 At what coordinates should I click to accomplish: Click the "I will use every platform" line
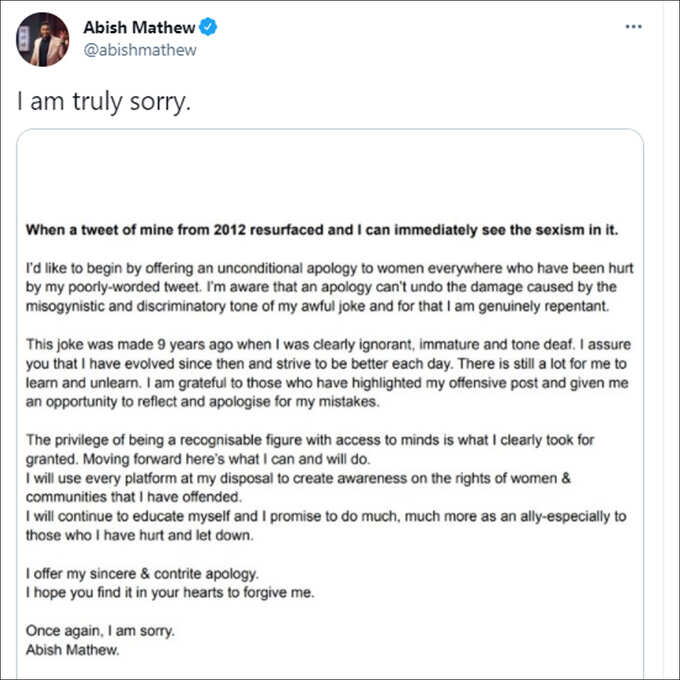(x=298, y=478)
